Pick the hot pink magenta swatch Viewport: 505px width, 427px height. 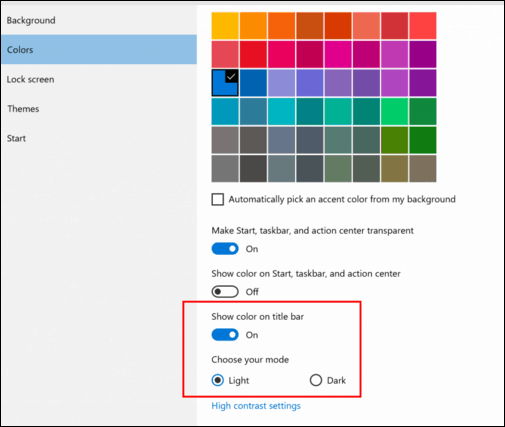(x=338, y=54)
